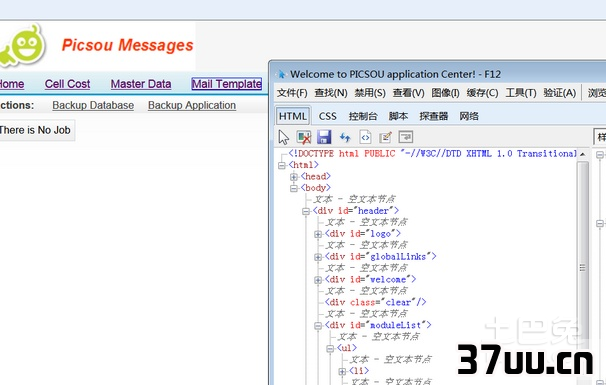Screen dimensions: 606x385
Task: Select the <!DOCTYPE html PUBLIC line
Action: click(x=432, y=154)
